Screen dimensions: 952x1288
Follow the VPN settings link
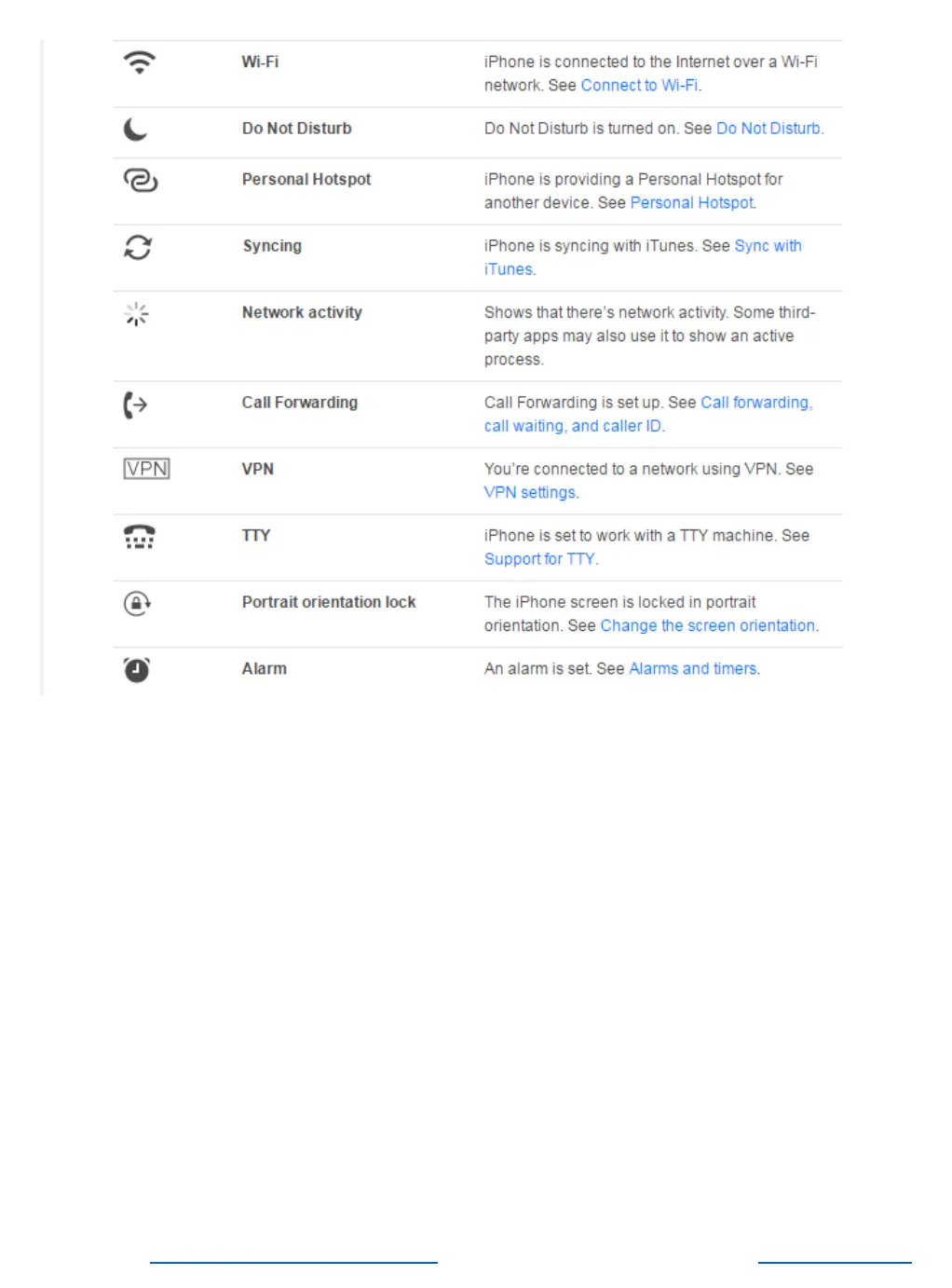point(530,493)
